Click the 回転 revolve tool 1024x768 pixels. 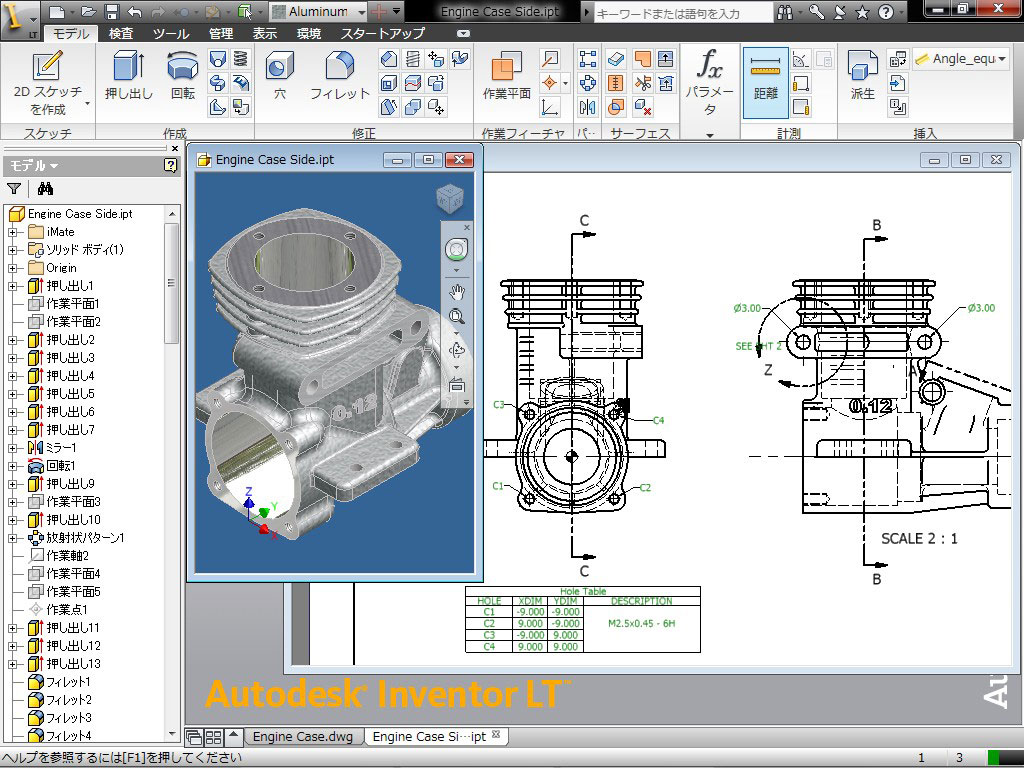(x=183, y=77)
